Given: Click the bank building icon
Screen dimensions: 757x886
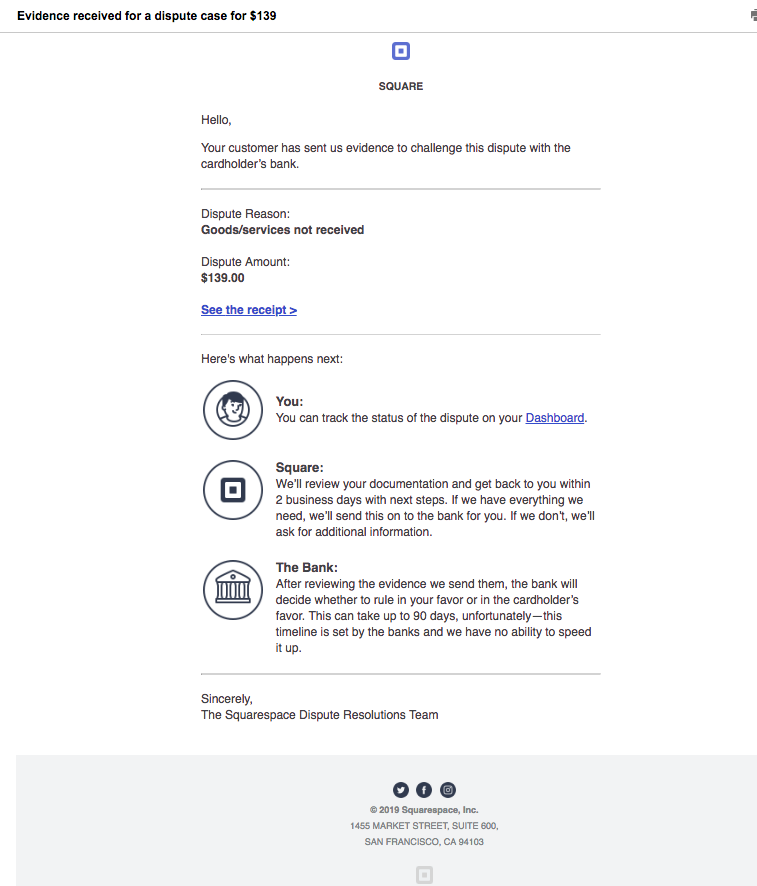Looking at the screenshot, I should (233, 589).
